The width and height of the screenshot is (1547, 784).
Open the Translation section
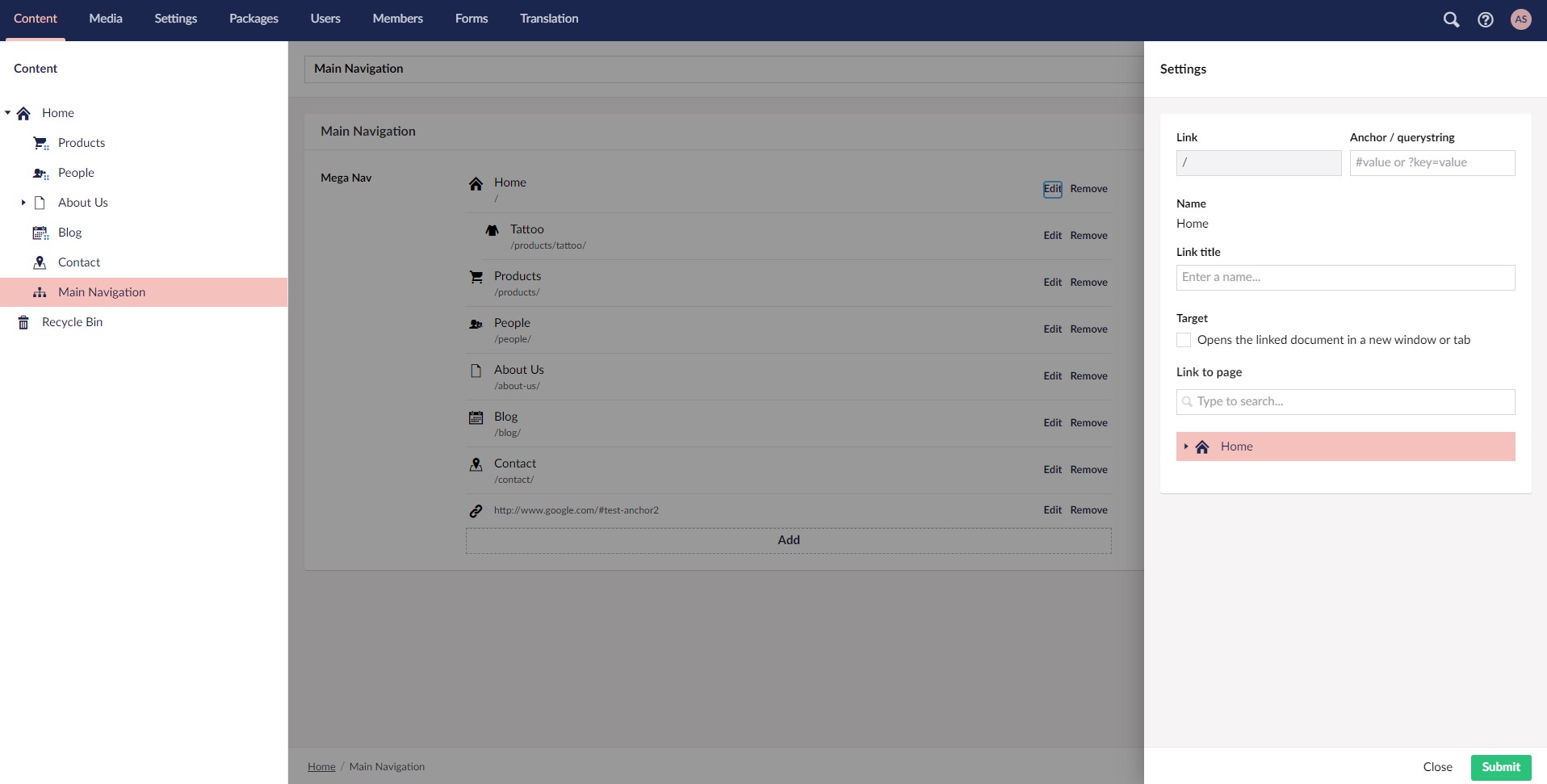[548, 19]
